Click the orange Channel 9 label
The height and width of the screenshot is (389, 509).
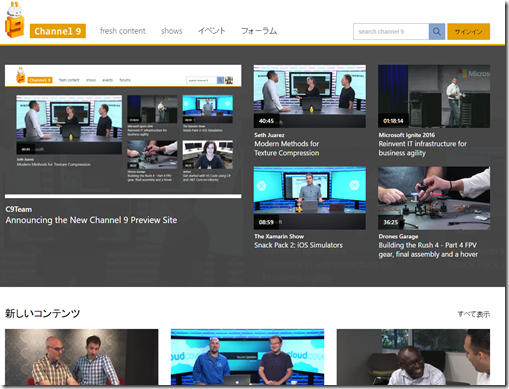(58, 31)
